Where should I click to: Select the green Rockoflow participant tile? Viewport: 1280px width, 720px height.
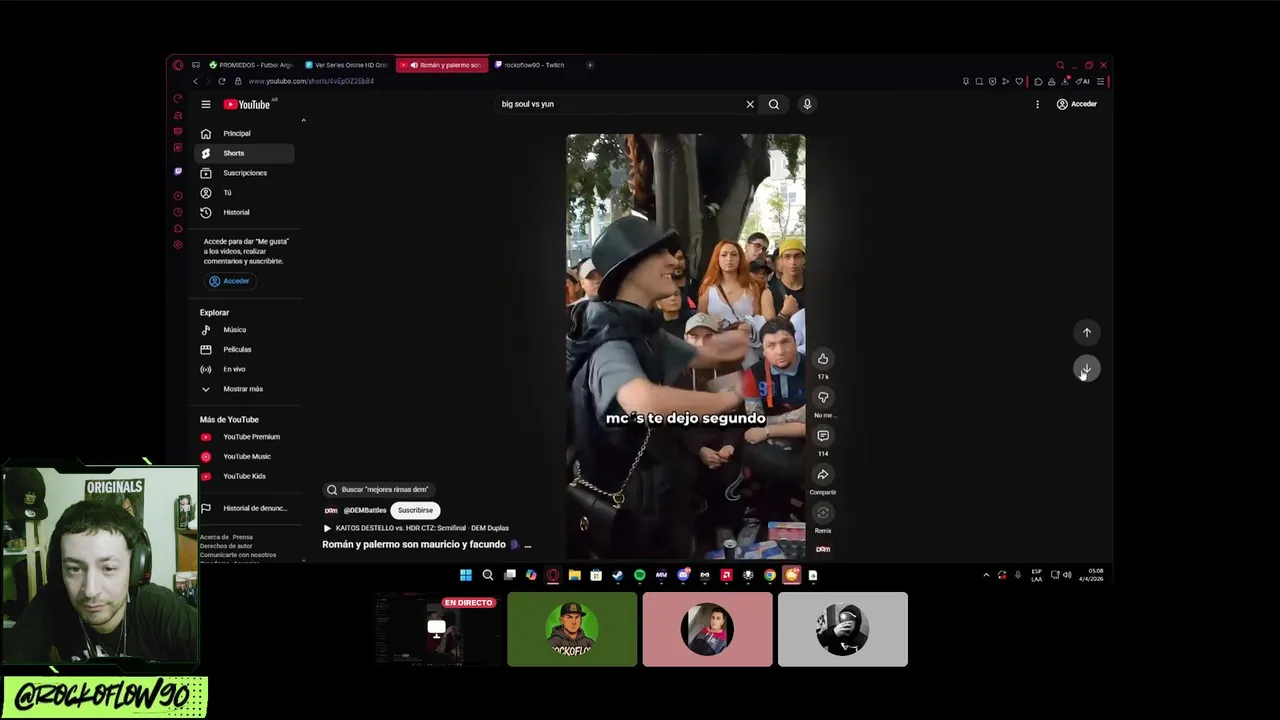point(572,629)
